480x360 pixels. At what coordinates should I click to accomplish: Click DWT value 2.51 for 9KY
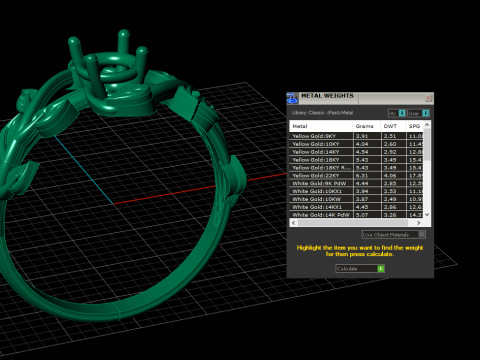tap(390, 136)
